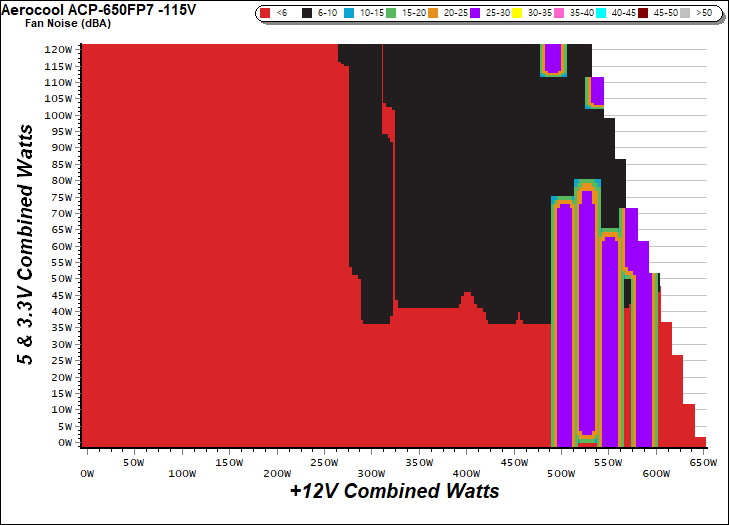Click the 650W label on the horizontal axis
The width and height of the screenshot is (729, 525).
[704, 462]
